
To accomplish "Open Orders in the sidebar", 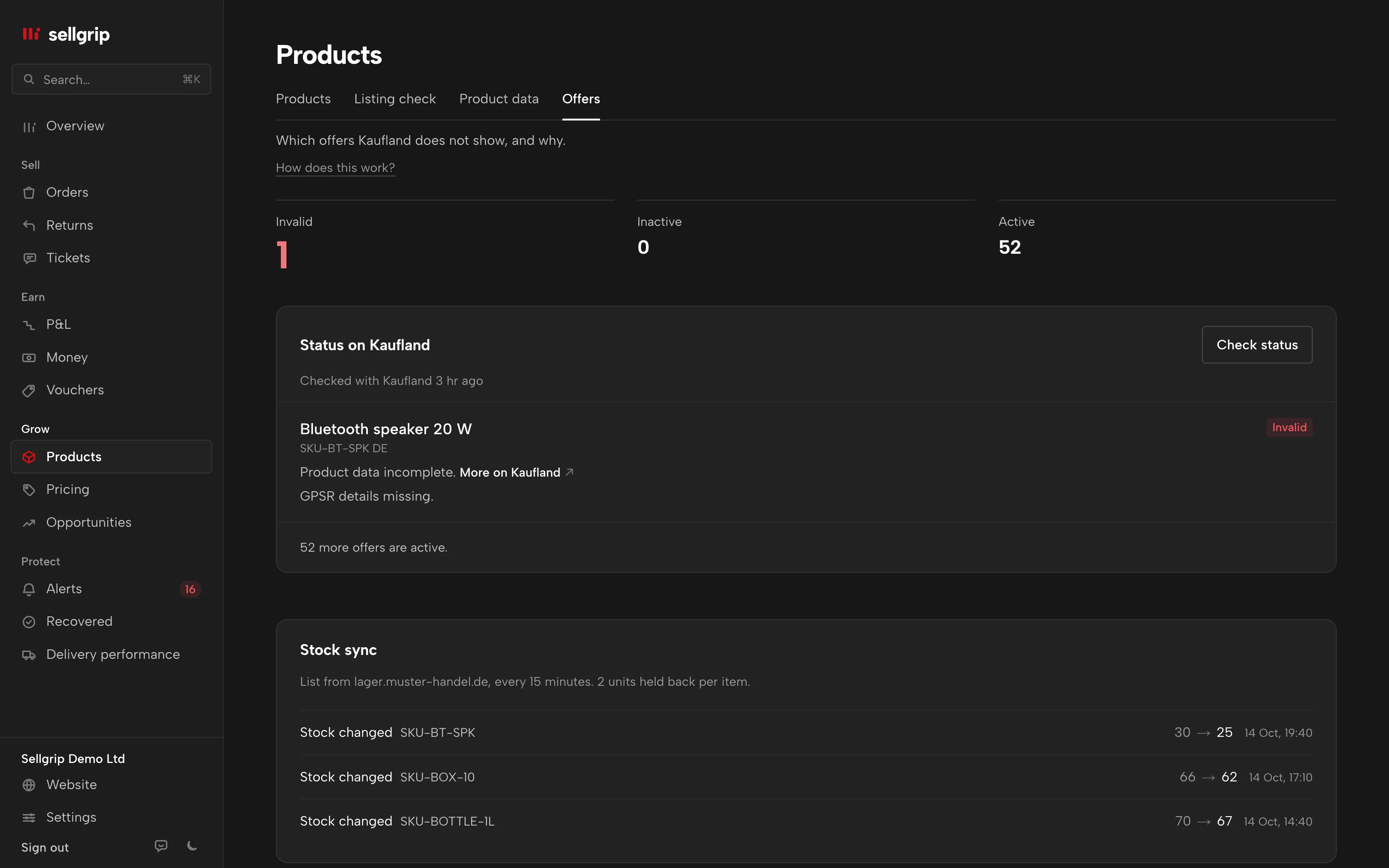I will (111, 192).
